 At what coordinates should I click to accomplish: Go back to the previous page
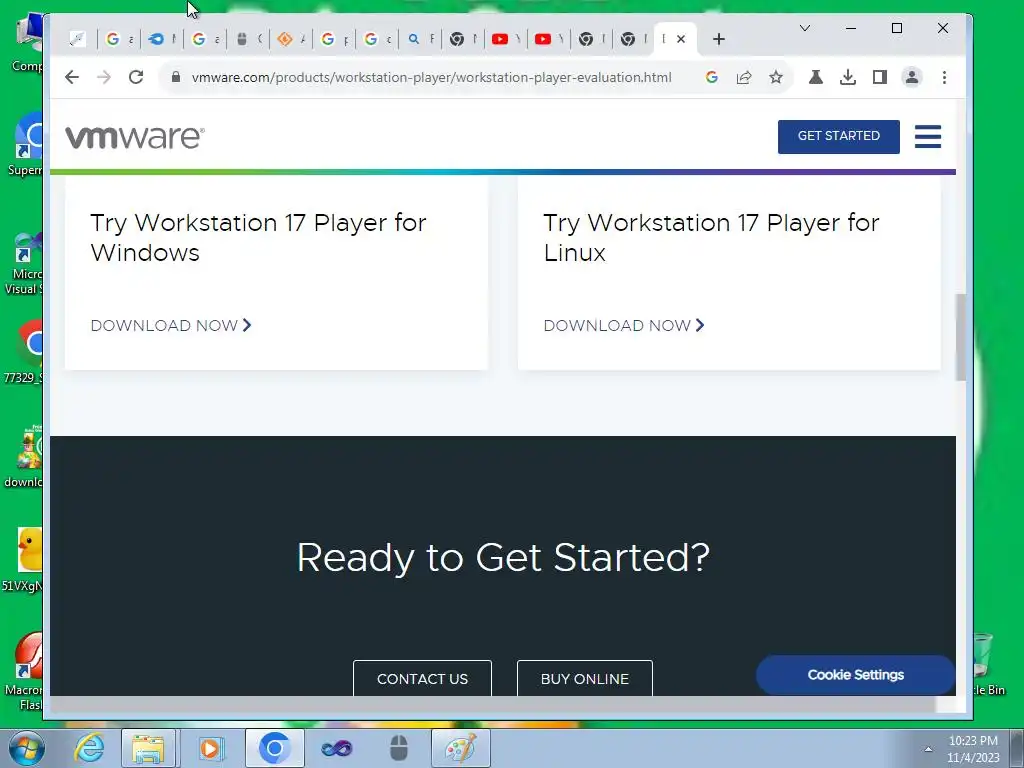pyautogui.click(x=72, y=77)
